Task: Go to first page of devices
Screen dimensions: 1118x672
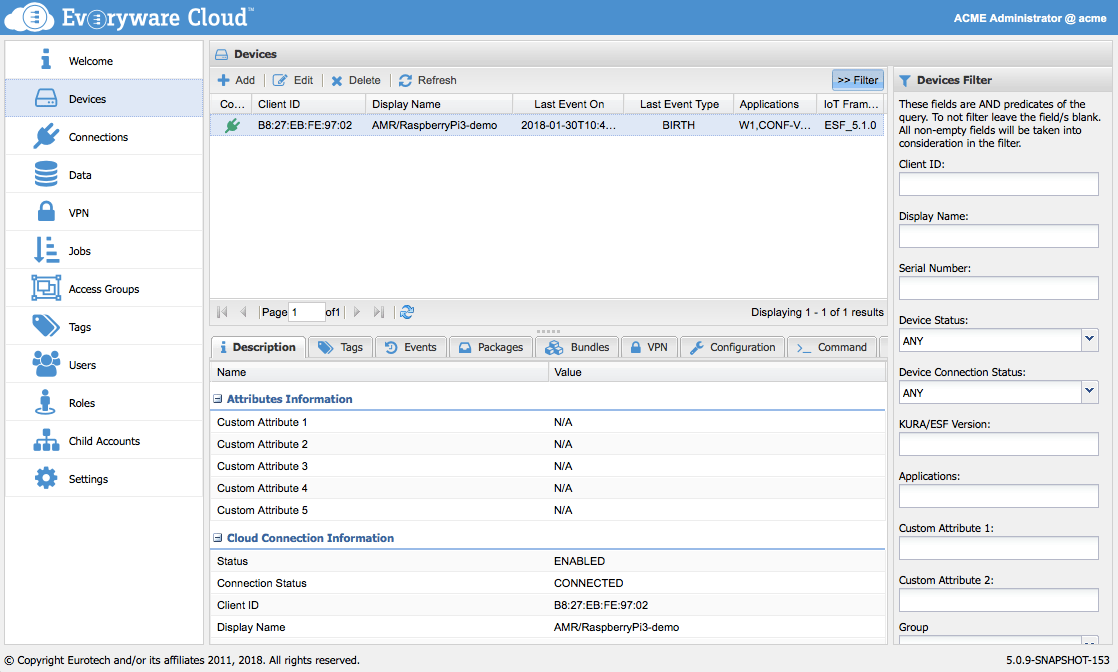Action: pyautogui.click(x=222, y=312)
